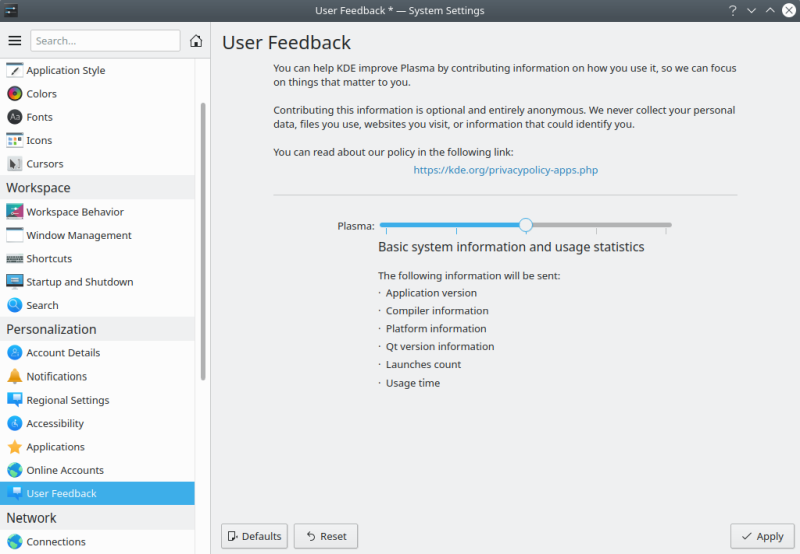Click the Plasma feedback slider handle
Screen dimensions: 800x554
tap(526, 225)
